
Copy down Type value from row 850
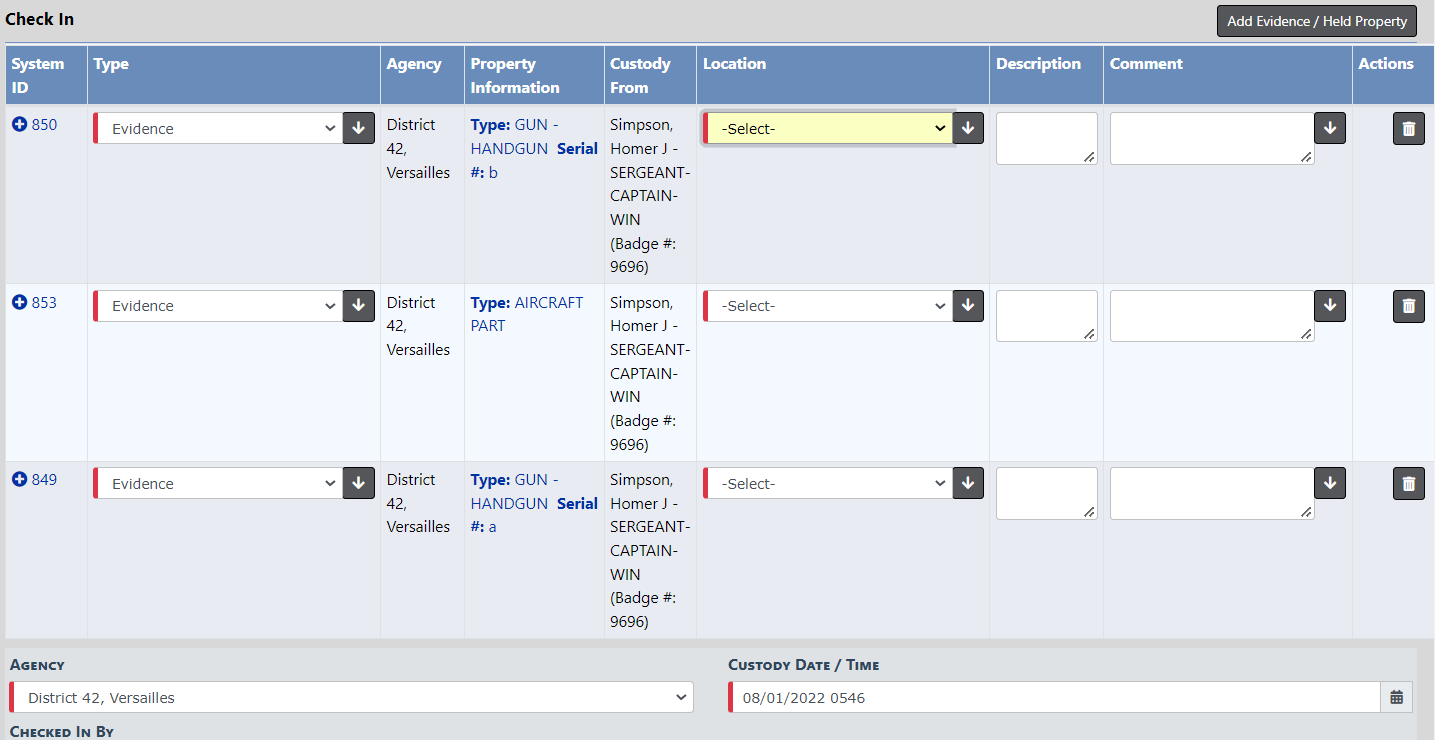359,129
